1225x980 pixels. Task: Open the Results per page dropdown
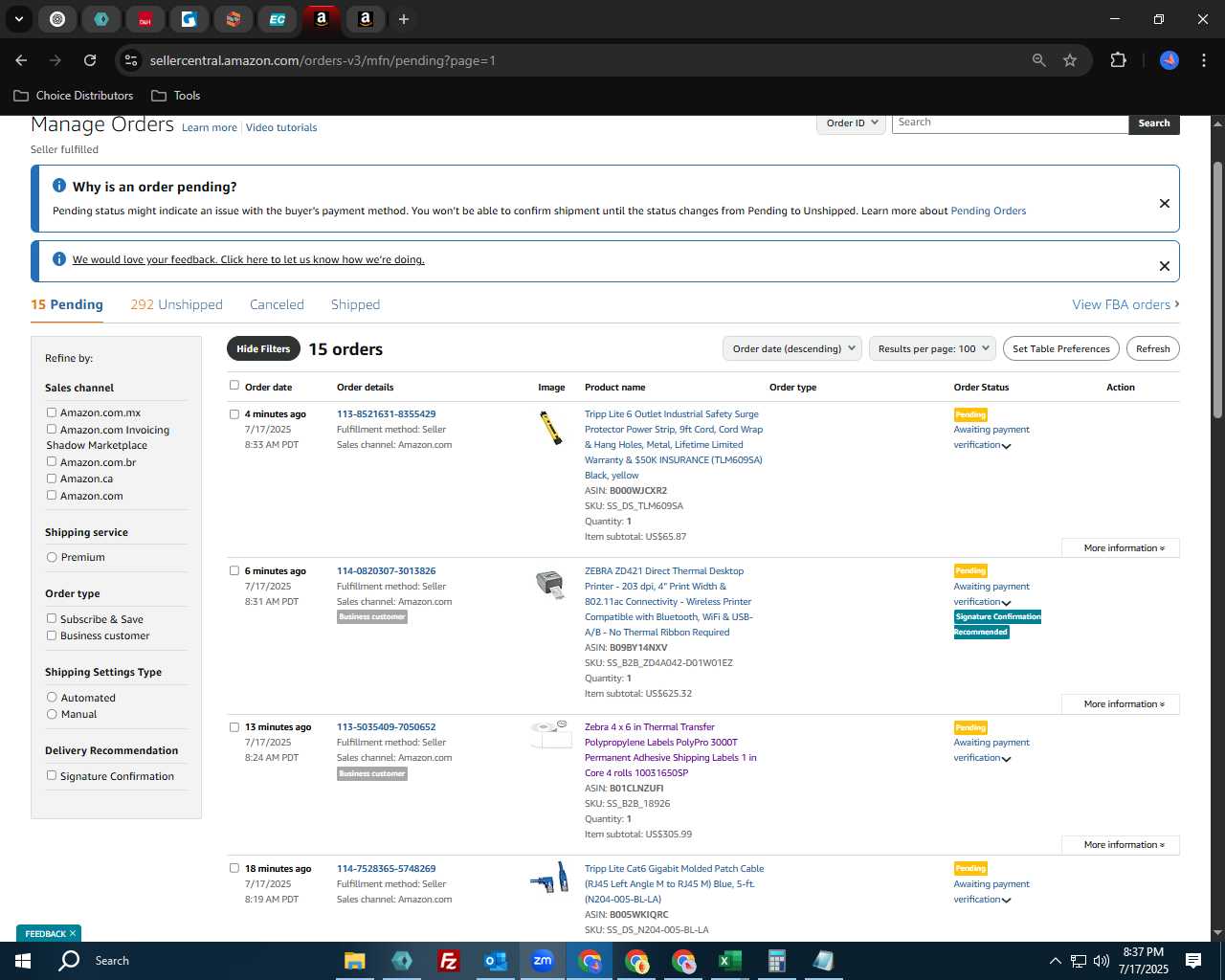(x=933, y=348)
